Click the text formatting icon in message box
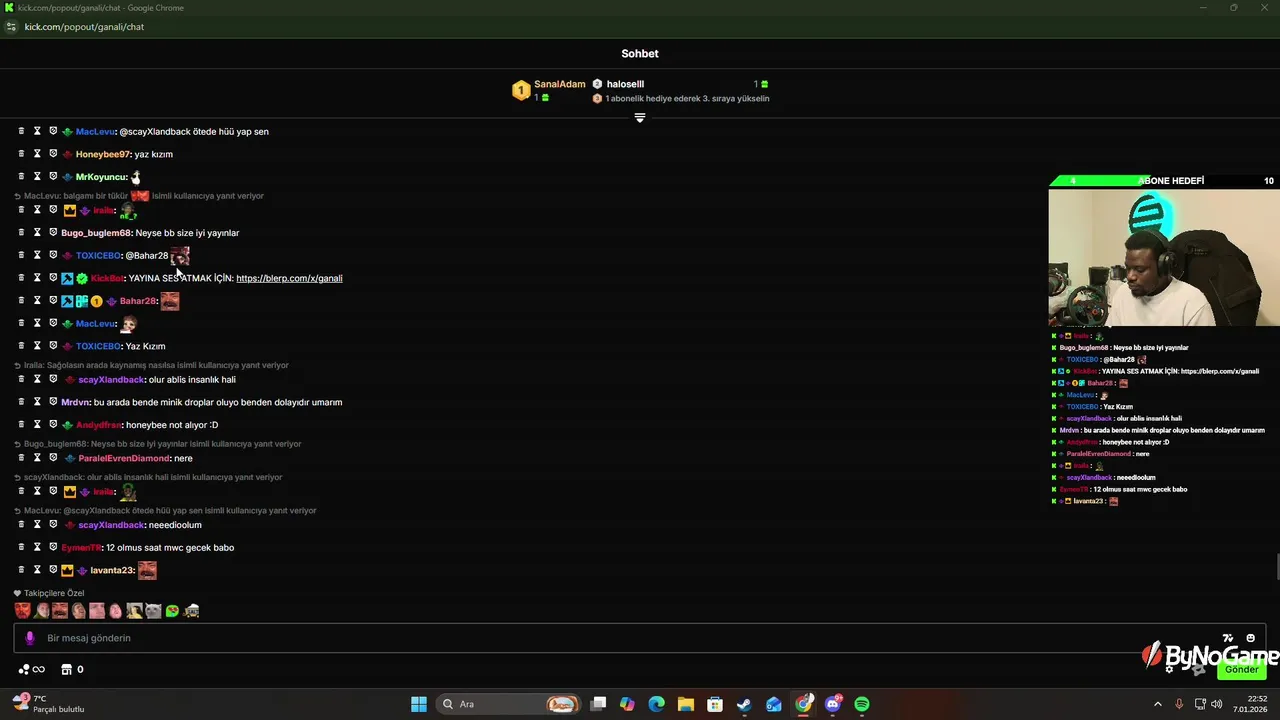Screen dimensions: 1280x720 point(1228,638)
